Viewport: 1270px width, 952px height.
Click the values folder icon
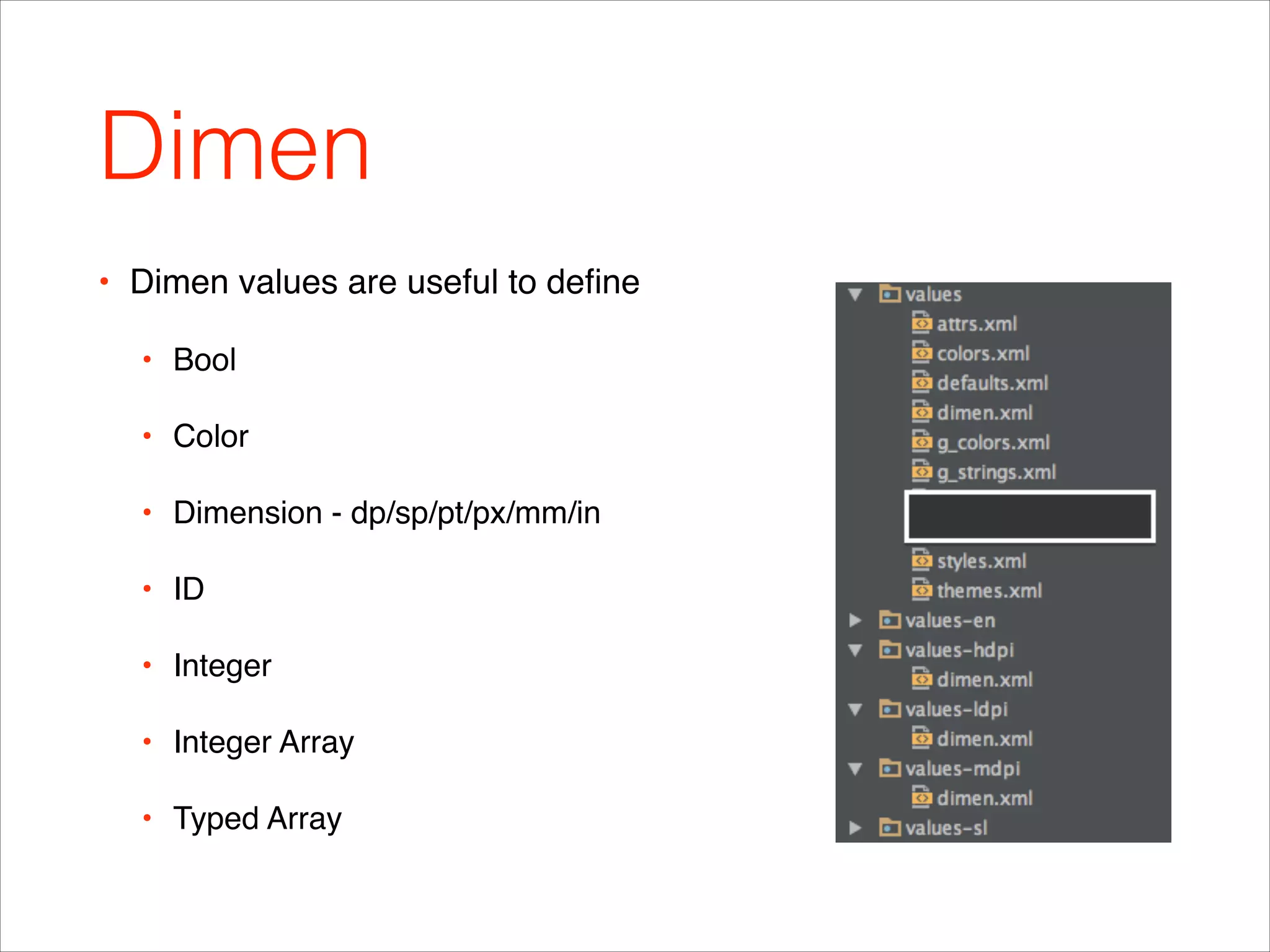click(890, 294)
